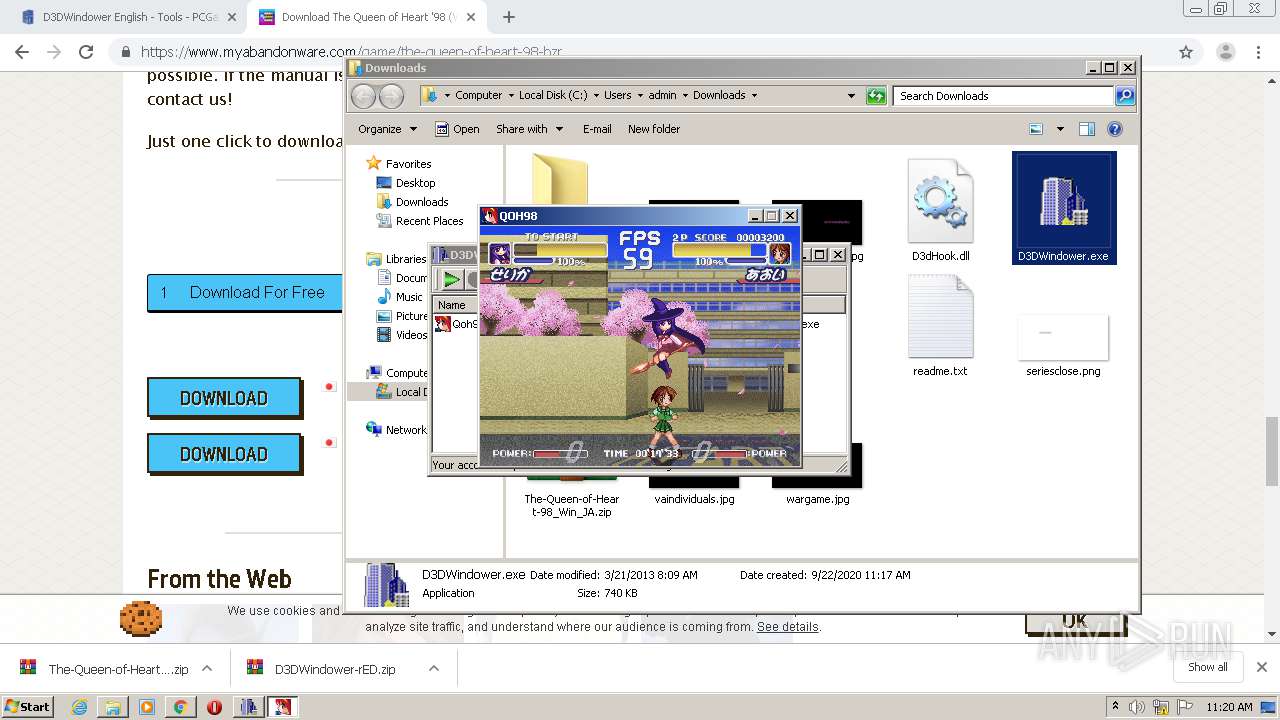
Task: Click the Chrome address bar
Action: pyautogui.click(x=640, y=52)
